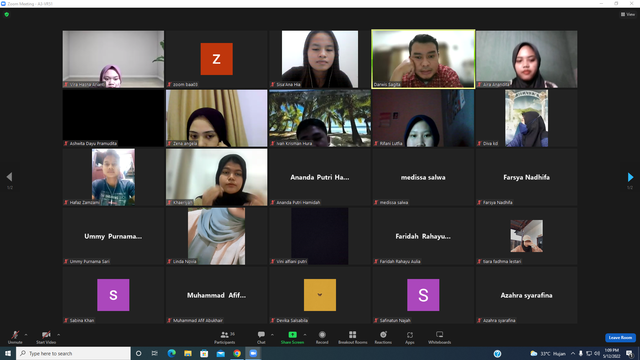Select the Ananda Putri Hamidah tile
Image resolution: width=640 pixels, height=360 pixels.
coord(320,177)
